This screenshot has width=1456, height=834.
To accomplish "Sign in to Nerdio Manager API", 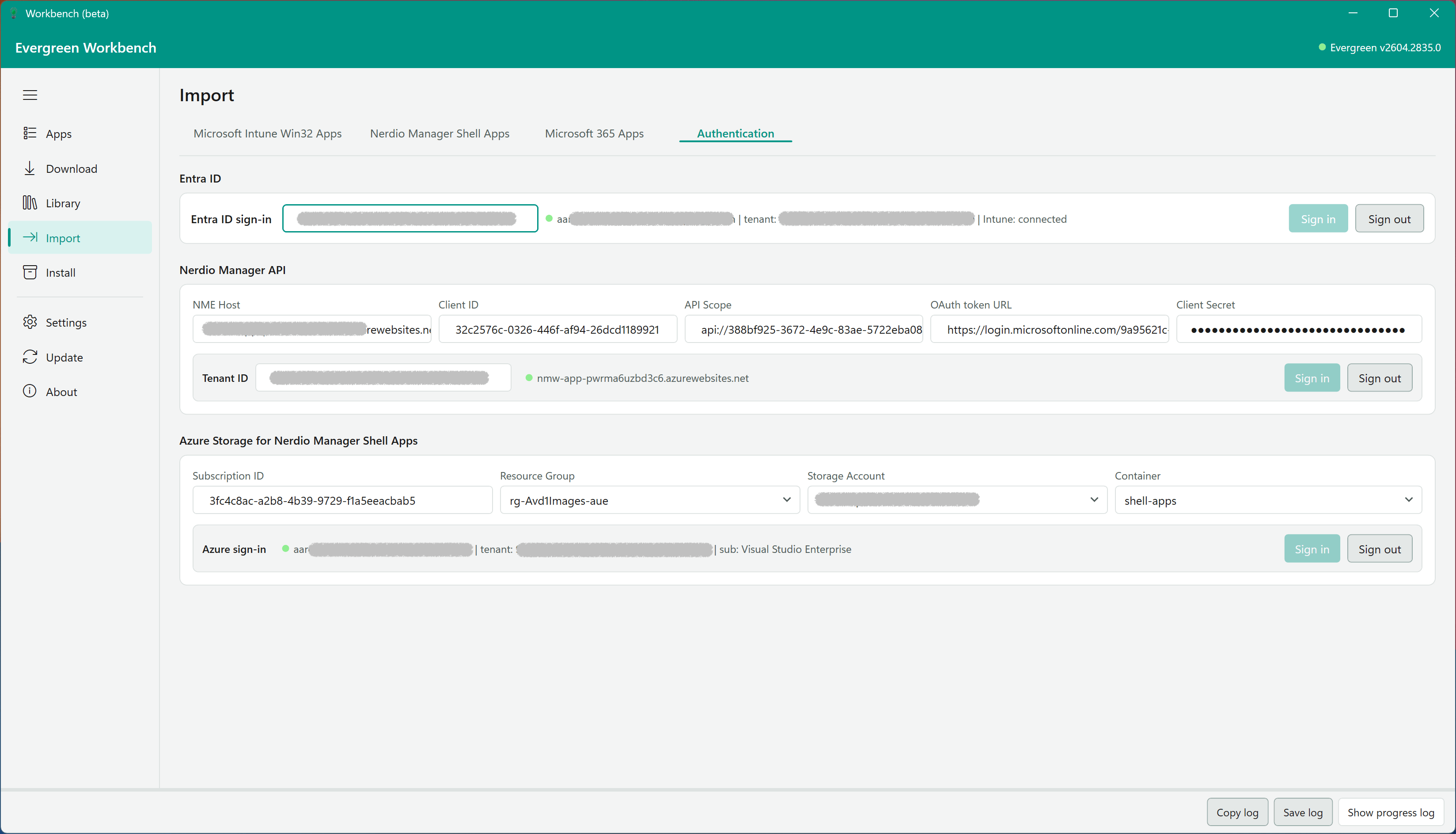I will click(1312, 378).
